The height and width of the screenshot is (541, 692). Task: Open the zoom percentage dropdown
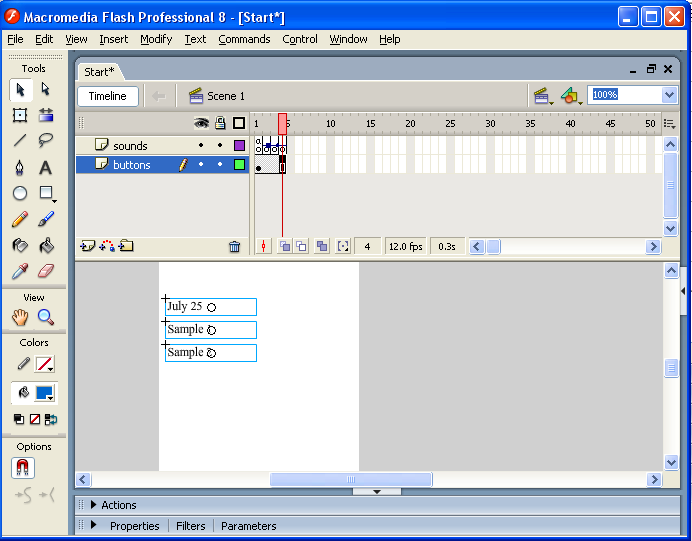pyautogui.click(x=669, y=95)
